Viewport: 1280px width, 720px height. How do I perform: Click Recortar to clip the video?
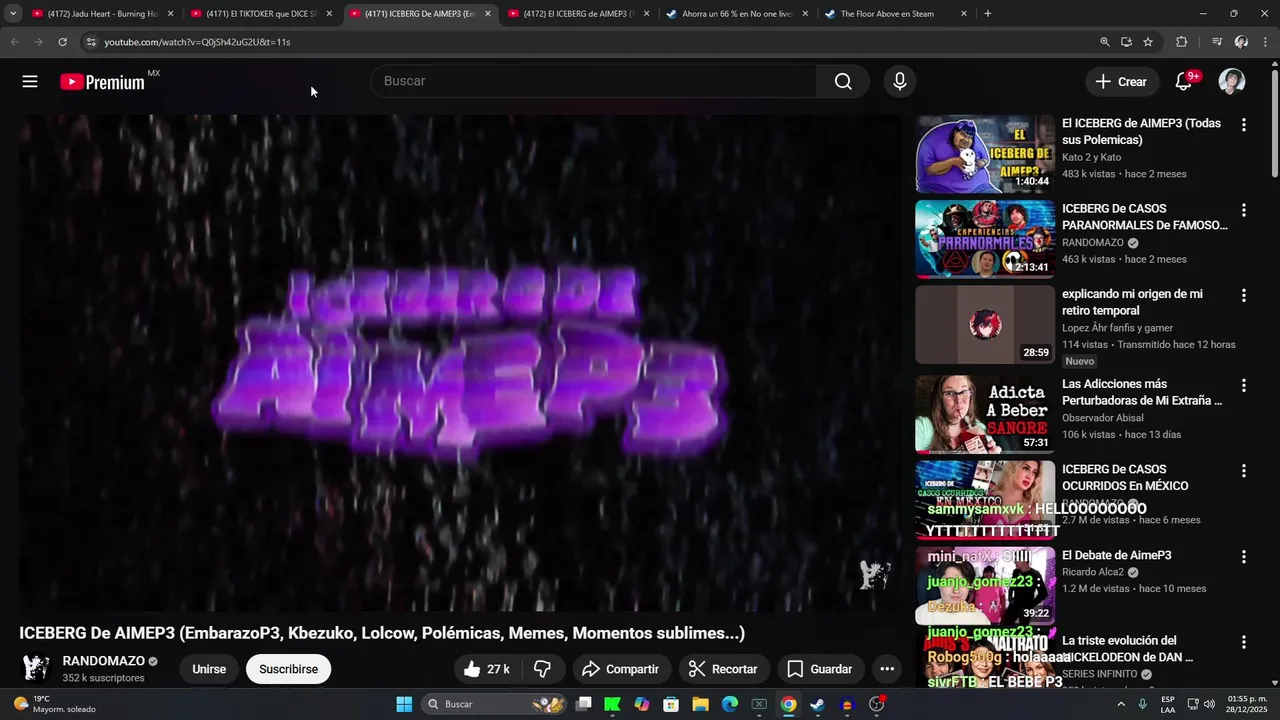point(724,669)
